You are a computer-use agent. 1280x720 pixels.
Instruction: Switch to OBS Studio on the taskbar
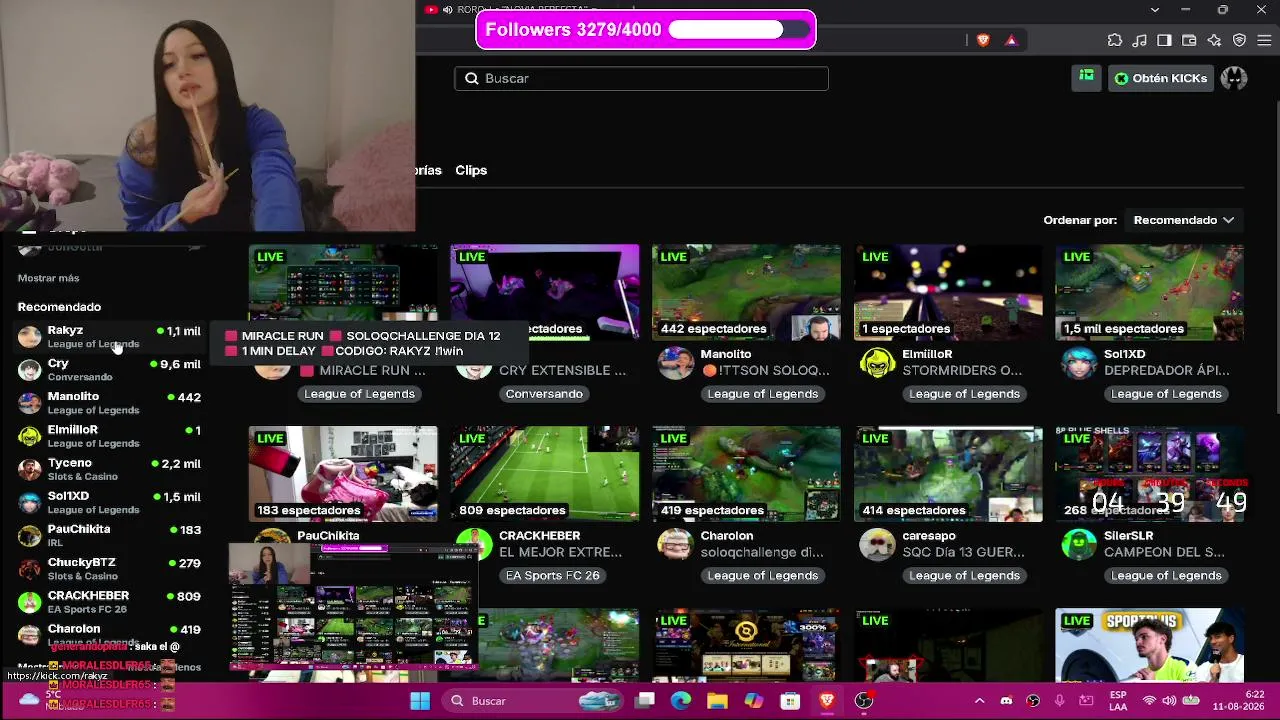pyautogui.click(x=864, y=701)
